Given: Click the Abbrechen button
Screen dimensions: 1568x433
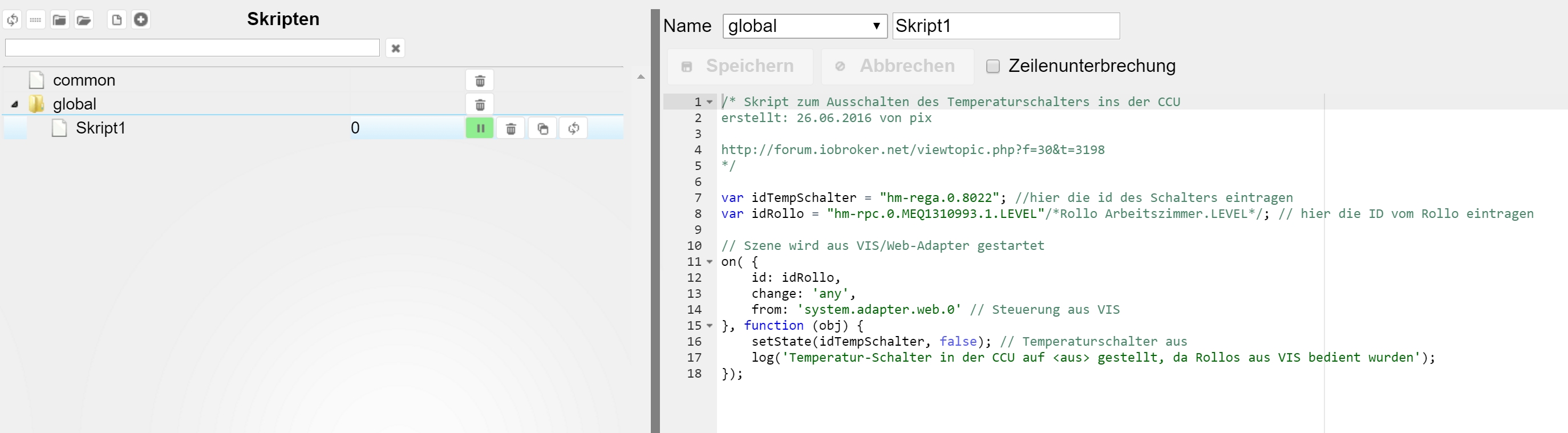Looking at the screenshot, I should (x=897, y=66).
